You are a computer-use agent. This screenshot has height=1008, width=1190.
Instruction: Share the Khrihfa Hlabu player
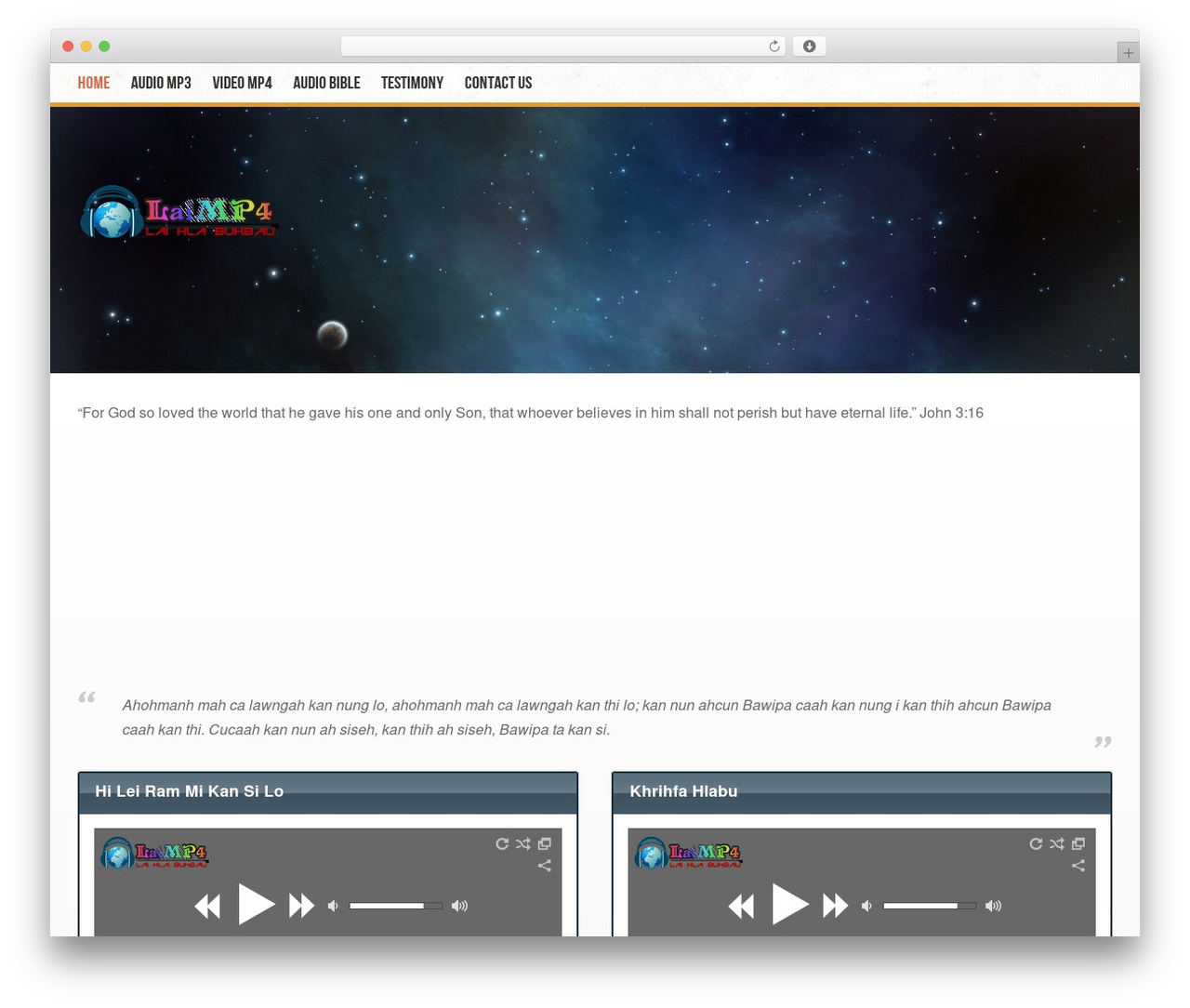click(1078, 866)
